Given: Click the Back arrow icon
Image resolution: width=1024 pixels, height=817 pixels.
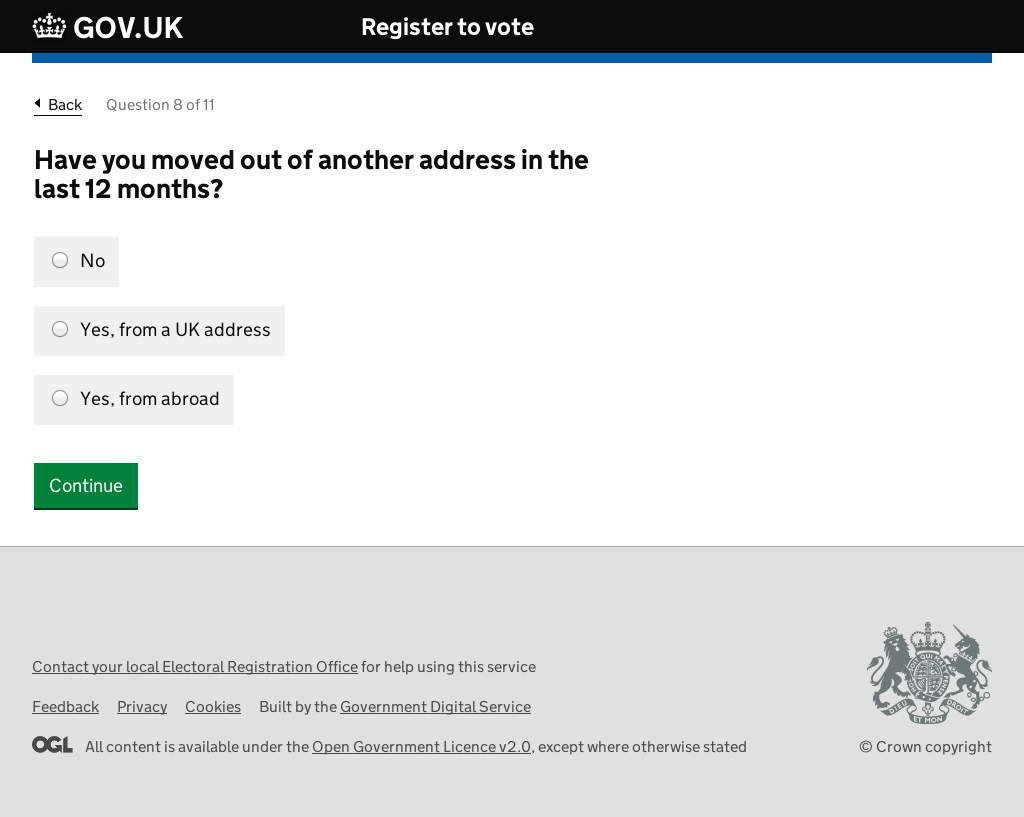Looking at the screenshot, I should click(x=38, y=103).
